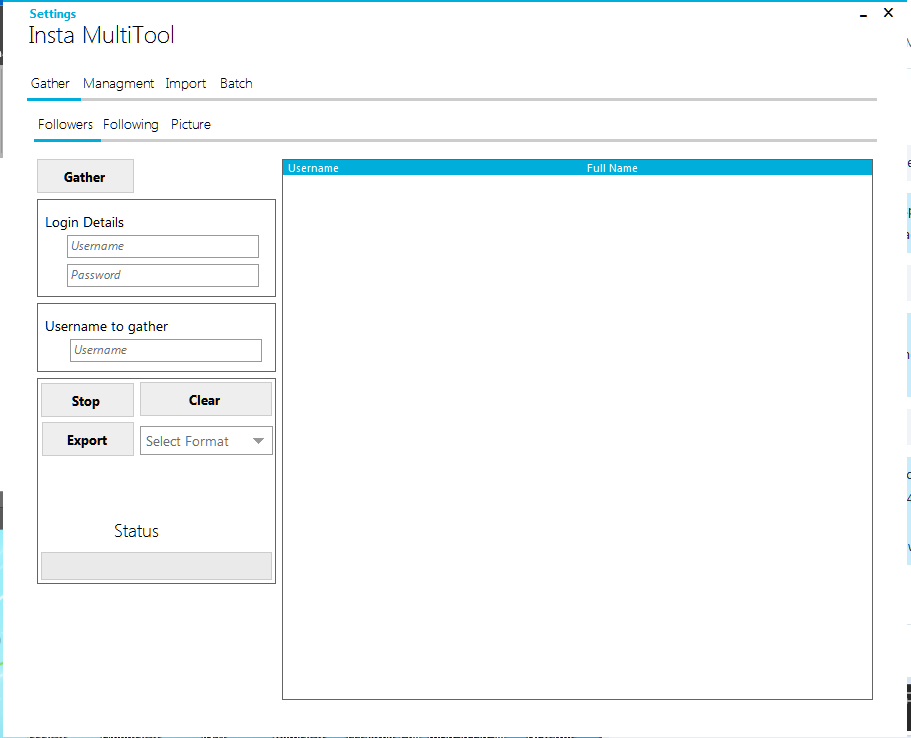The height and width of the screenshot is (738, 911).
Task: Click the Gather button
Action: [x=85, y=176]
